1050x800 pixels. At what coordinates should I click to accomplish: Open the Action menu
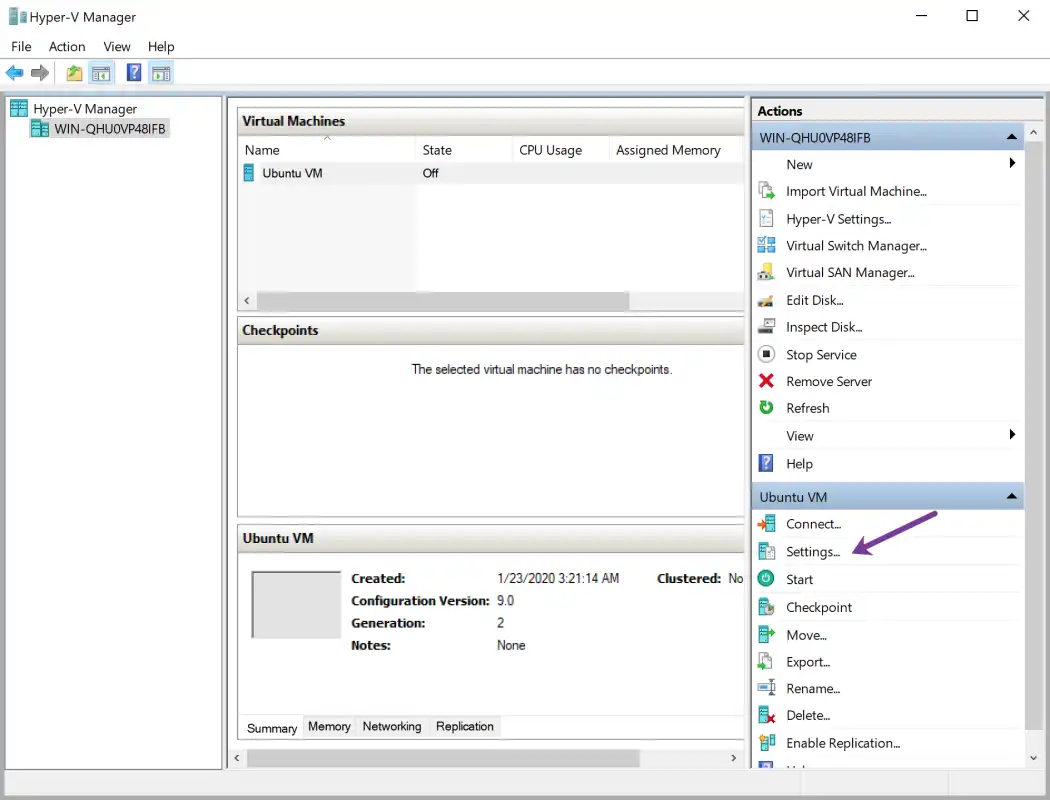(67, 46)
